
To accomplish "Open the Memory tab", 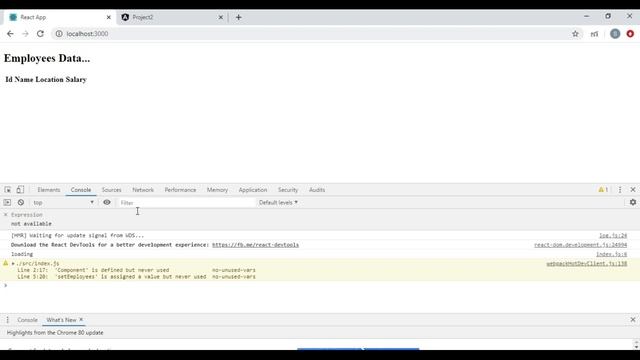I will 217,190.
